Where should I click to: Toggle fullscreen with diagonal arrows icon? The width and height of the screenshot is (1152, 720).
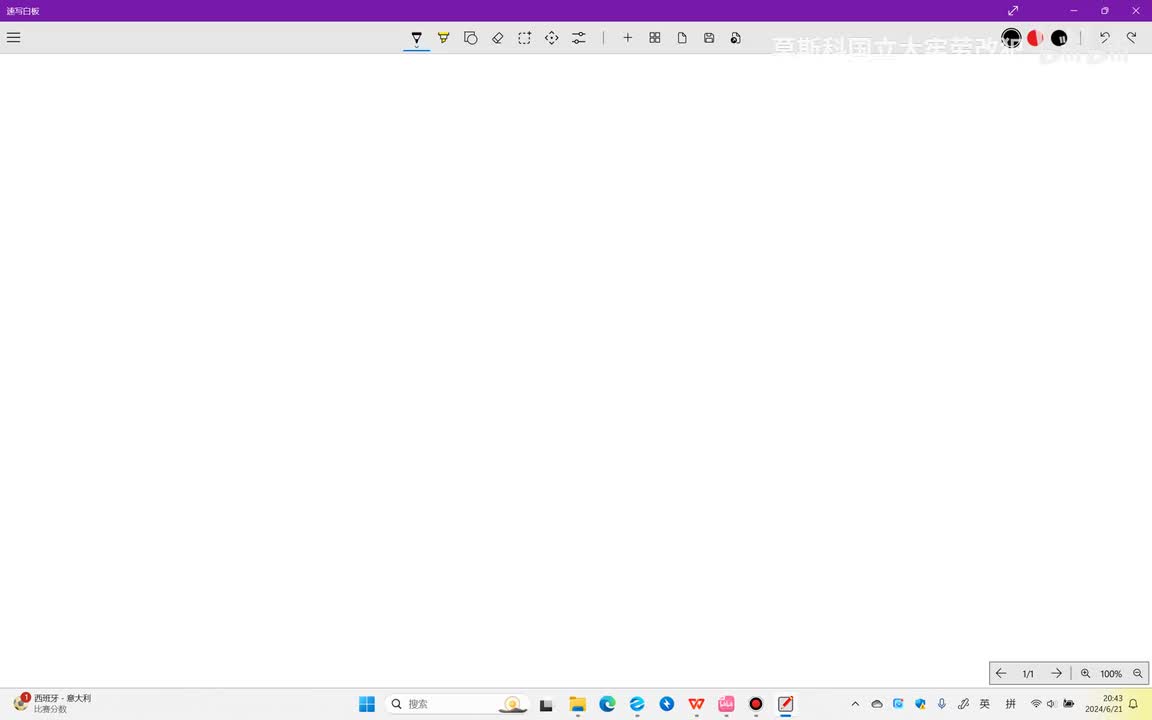click(1013, 10)
